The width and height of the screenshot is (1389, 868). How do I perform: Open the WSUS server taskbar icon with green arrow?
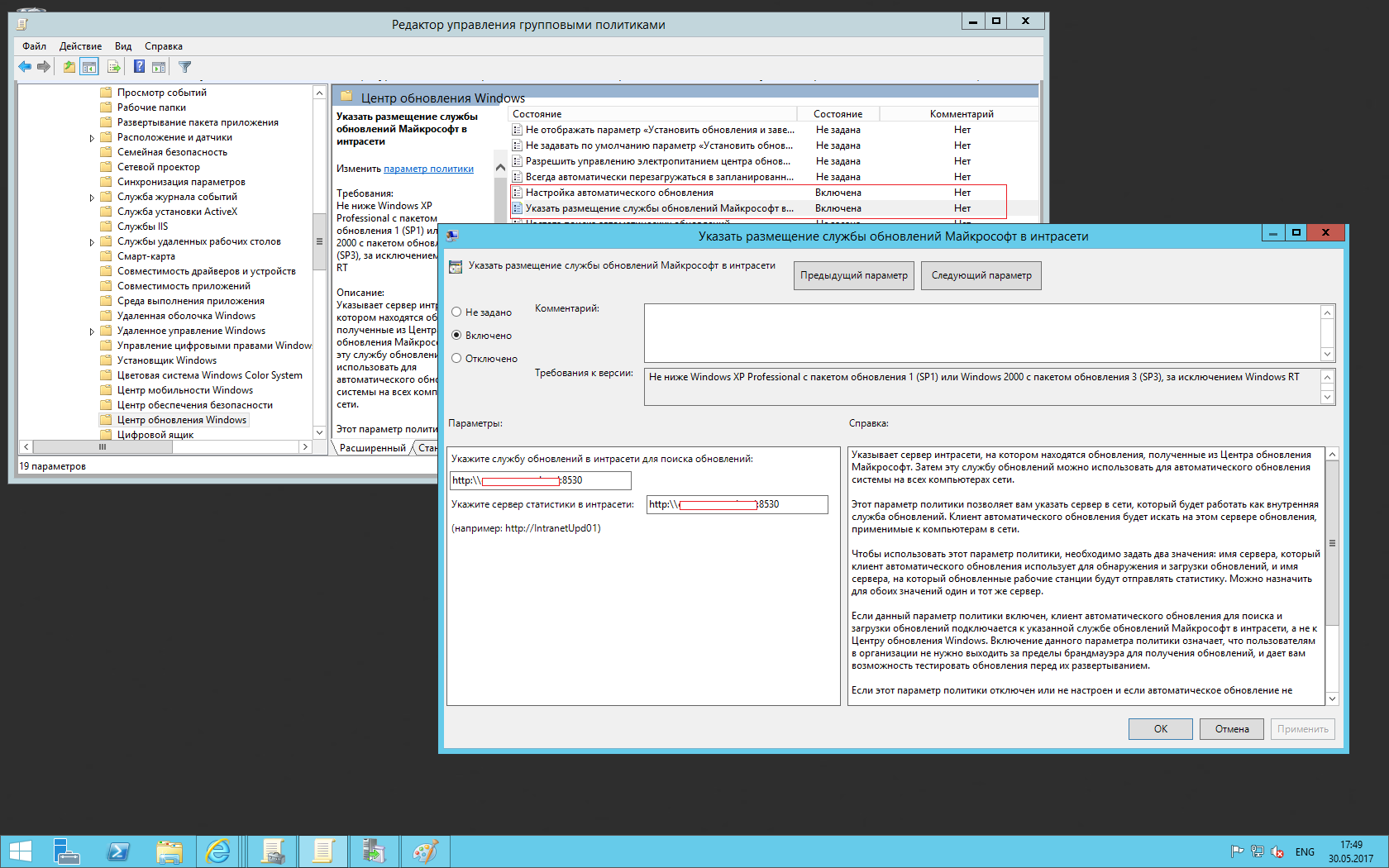[x=374, y=851]
